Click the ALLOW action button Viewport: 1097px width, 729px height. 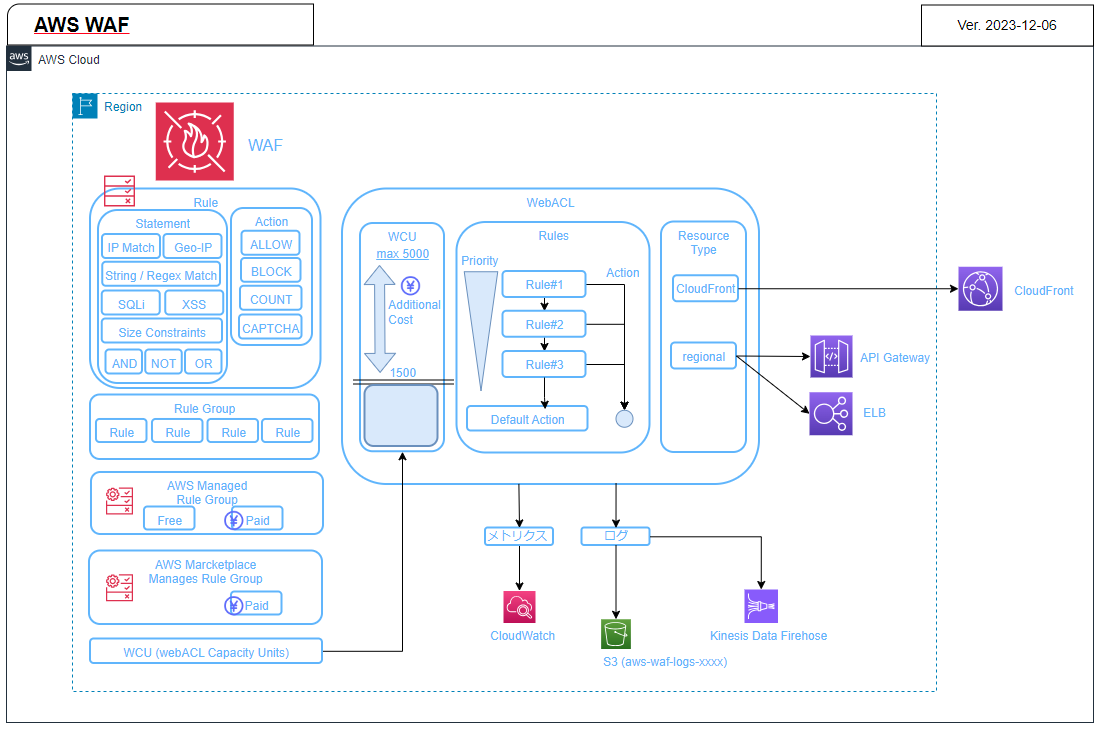click(269, 243)
